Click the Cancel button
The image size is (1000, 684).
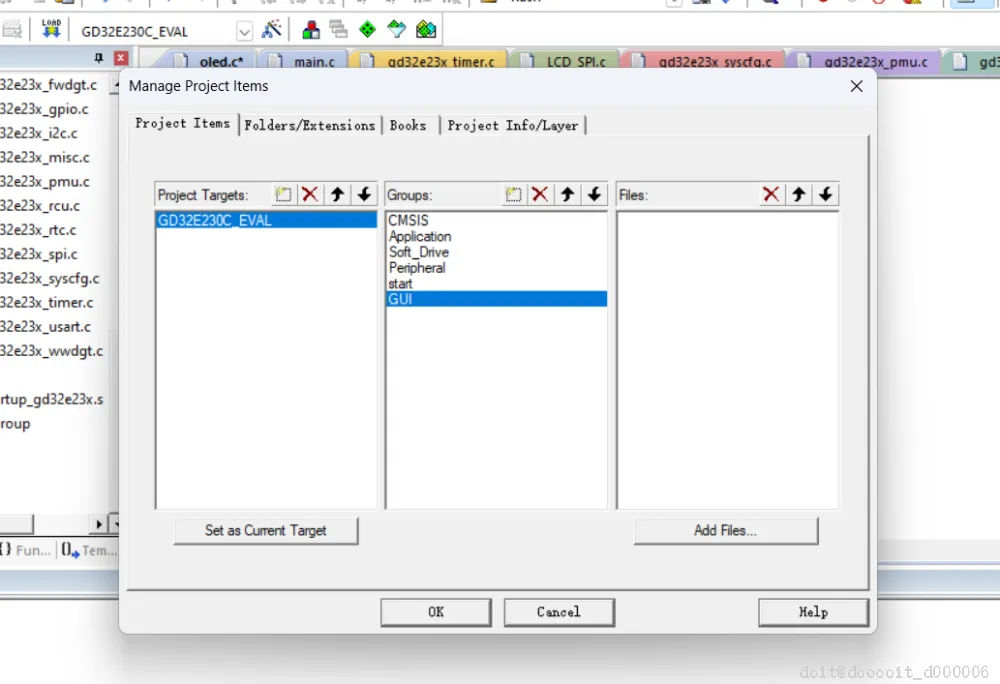(x=559, y=612)
